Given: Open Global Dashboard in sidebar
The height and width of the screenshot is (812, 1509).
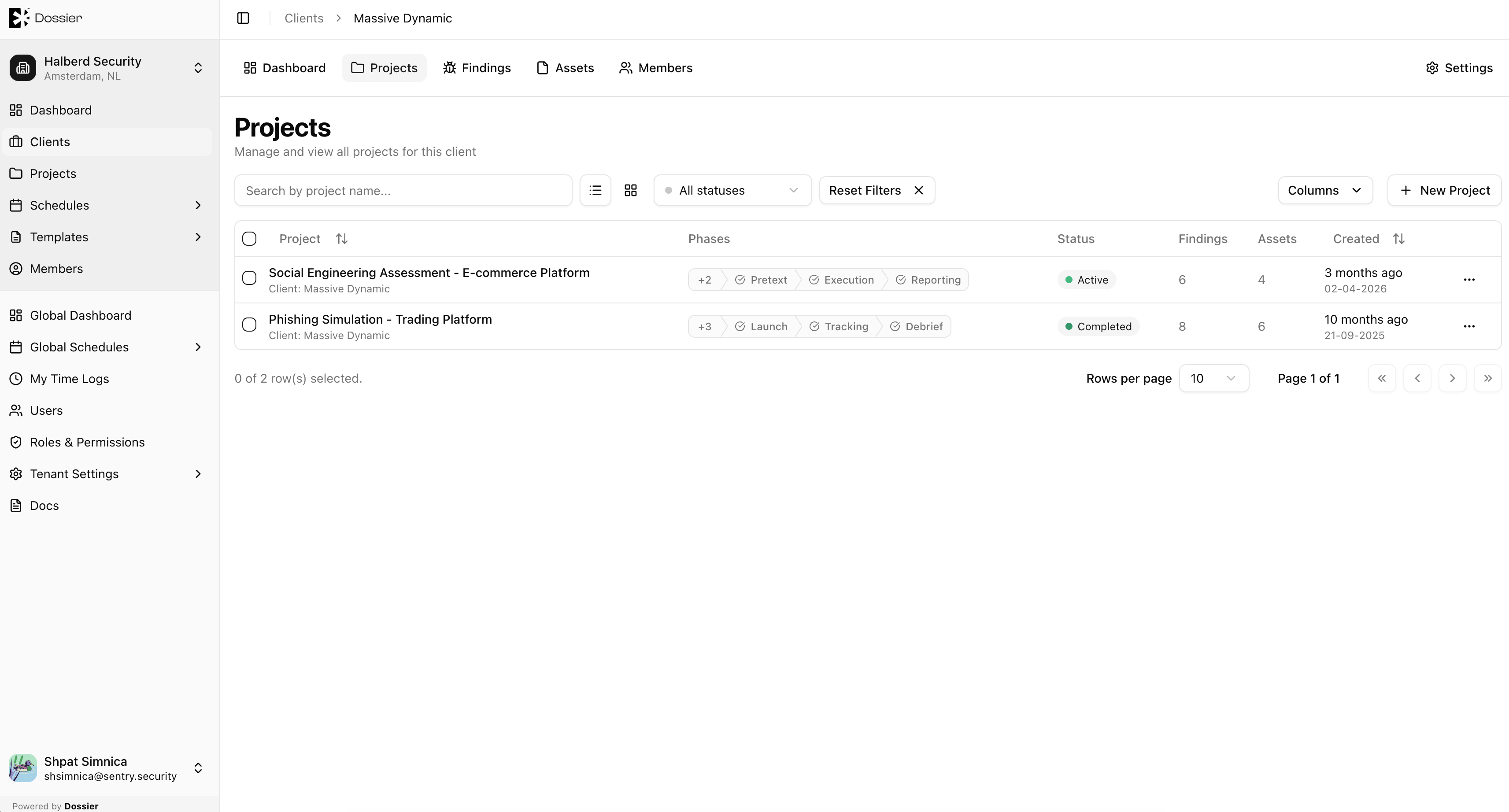Looking at the screenshot, I should point(107,315).
